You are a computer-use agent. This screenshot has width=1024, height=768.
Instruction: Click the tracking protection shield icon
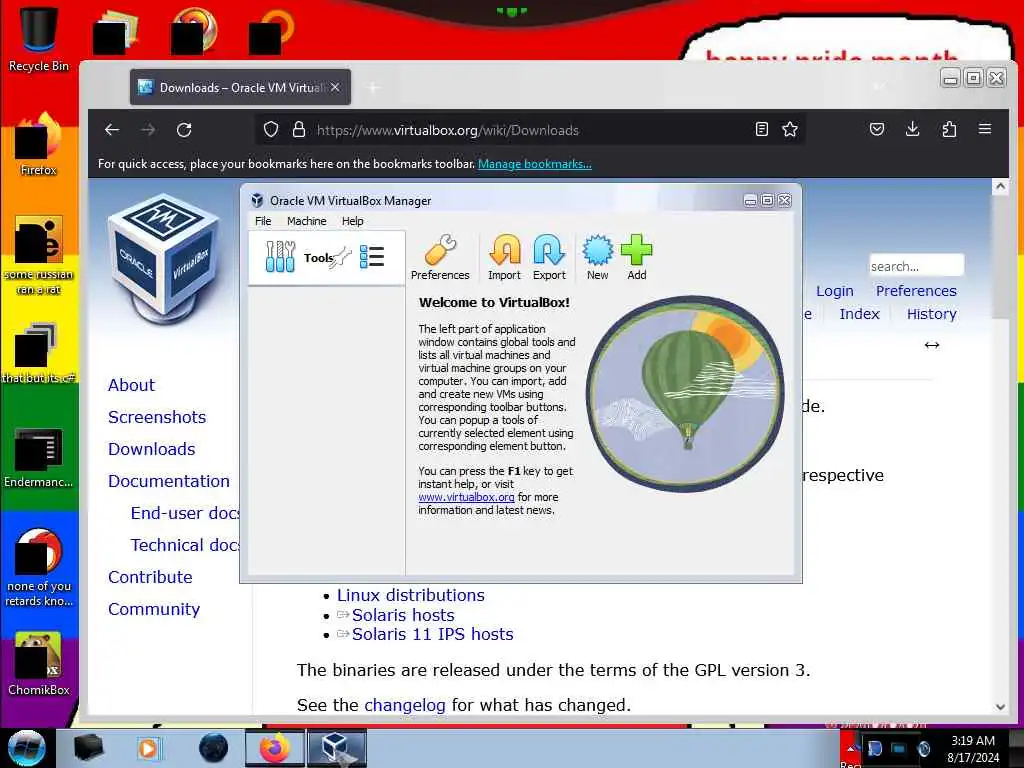[x=271, y=129]
